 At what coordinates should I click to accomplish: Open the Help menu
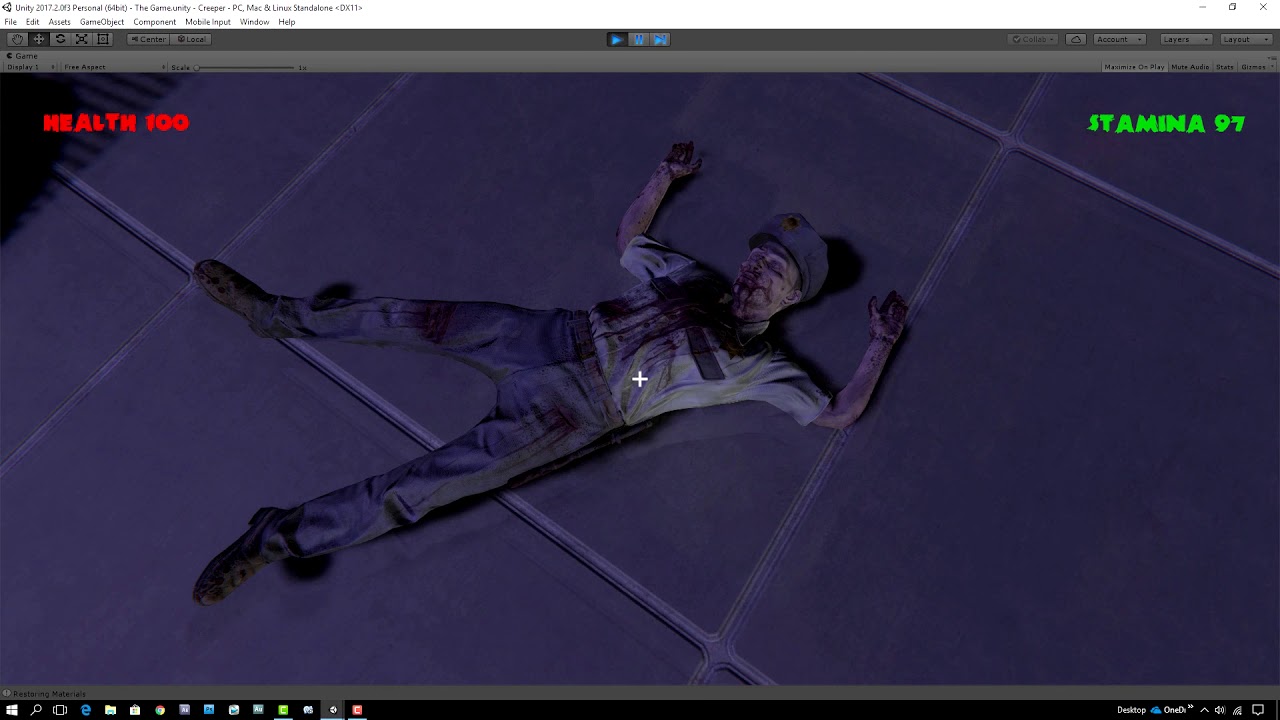click(287, 22)
